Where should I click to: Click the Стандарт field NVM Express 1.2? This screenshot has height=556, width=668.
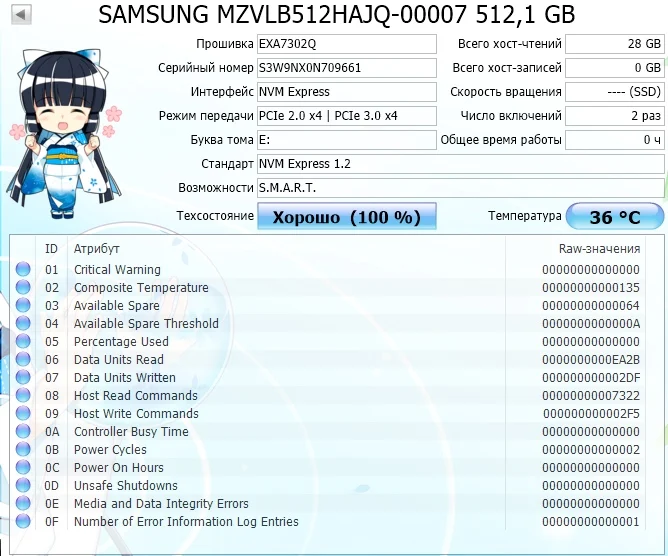[x=461, y=164]
